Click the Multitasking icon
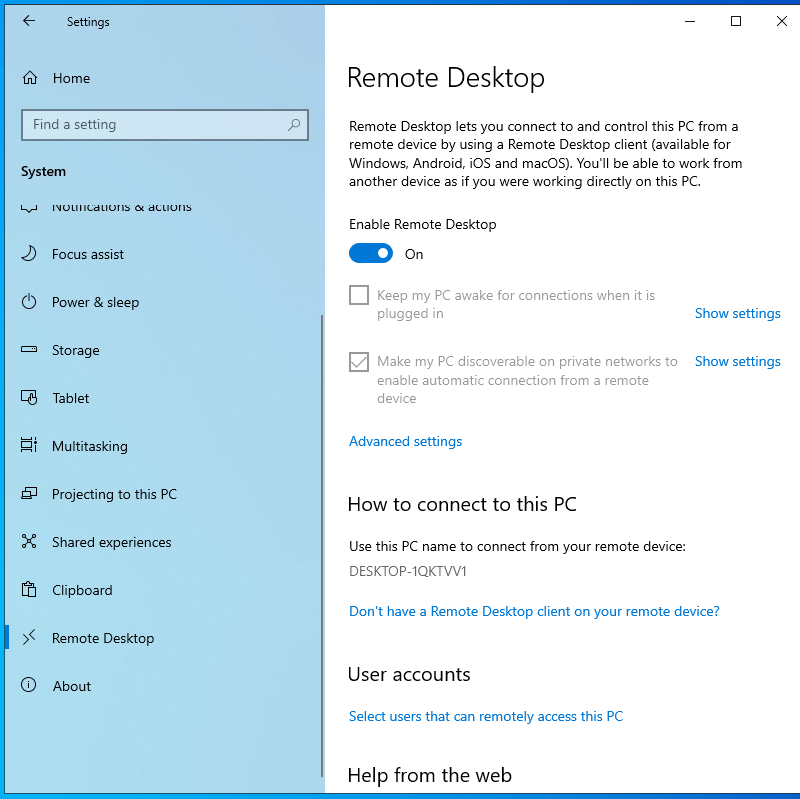 [29, 445]
